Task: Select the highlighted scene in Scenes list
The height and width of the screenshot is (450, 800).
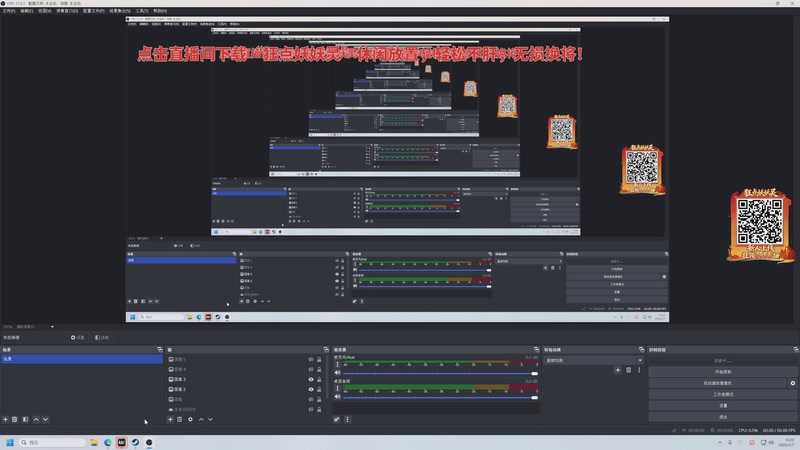Action: [x=82, y=359]
